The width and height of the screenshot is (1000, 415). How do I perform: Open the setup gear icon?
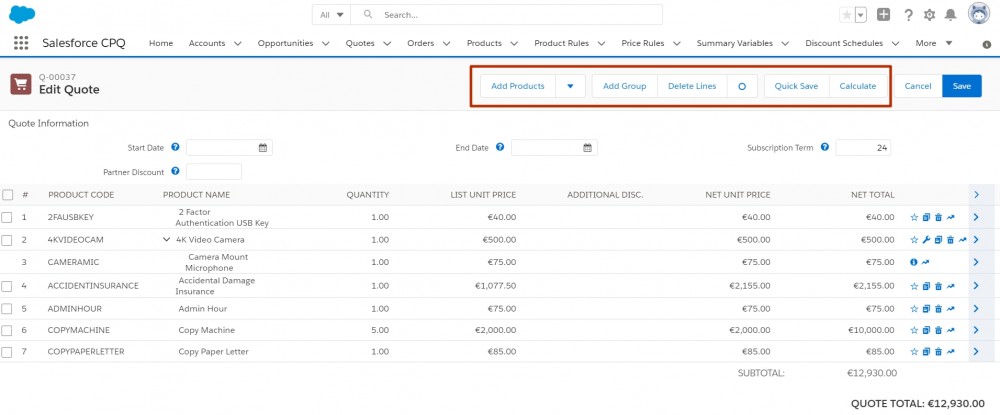click(929, 15)
